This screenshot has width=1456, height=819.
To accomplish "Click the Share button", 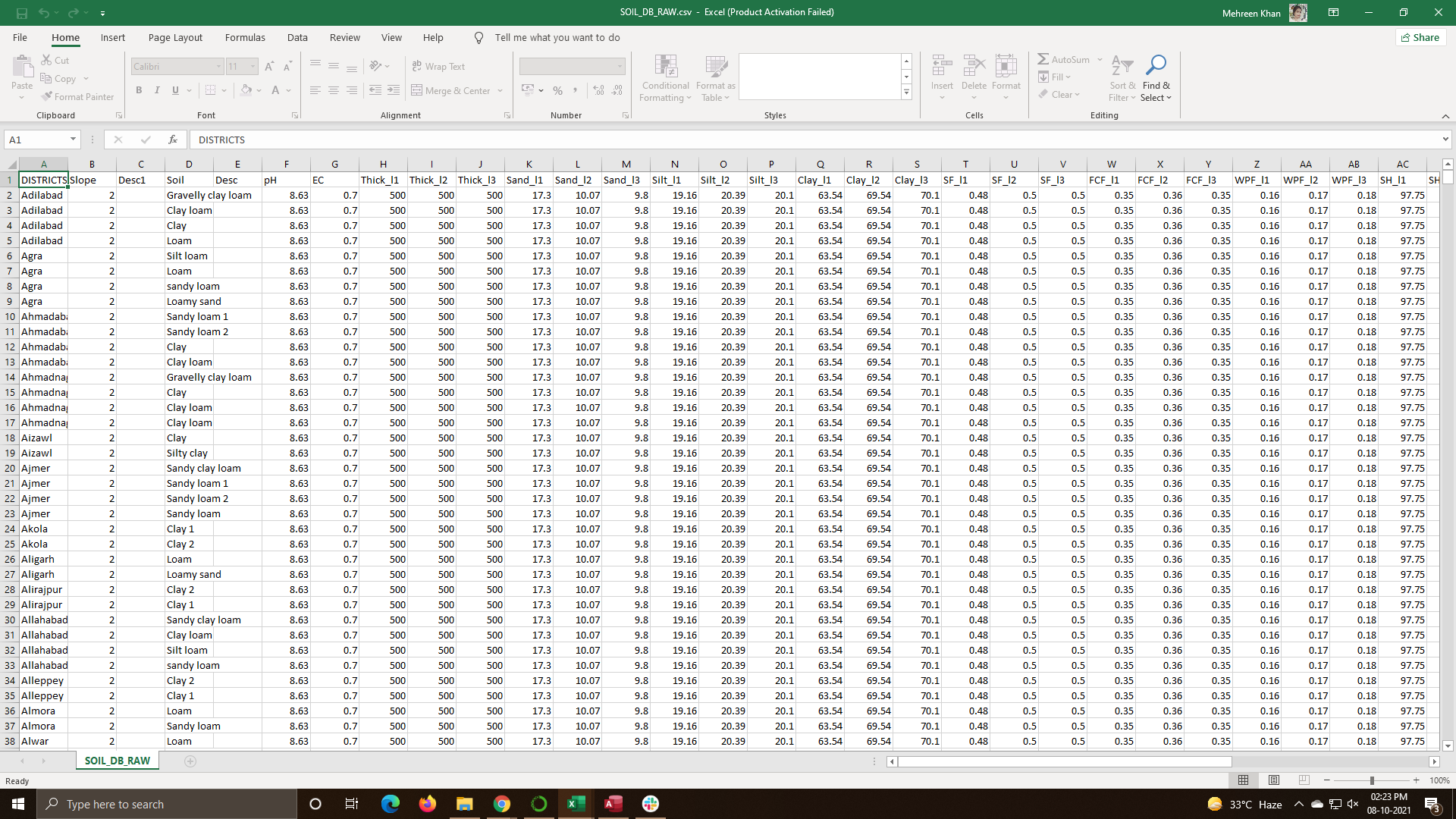I will 1420,36.
